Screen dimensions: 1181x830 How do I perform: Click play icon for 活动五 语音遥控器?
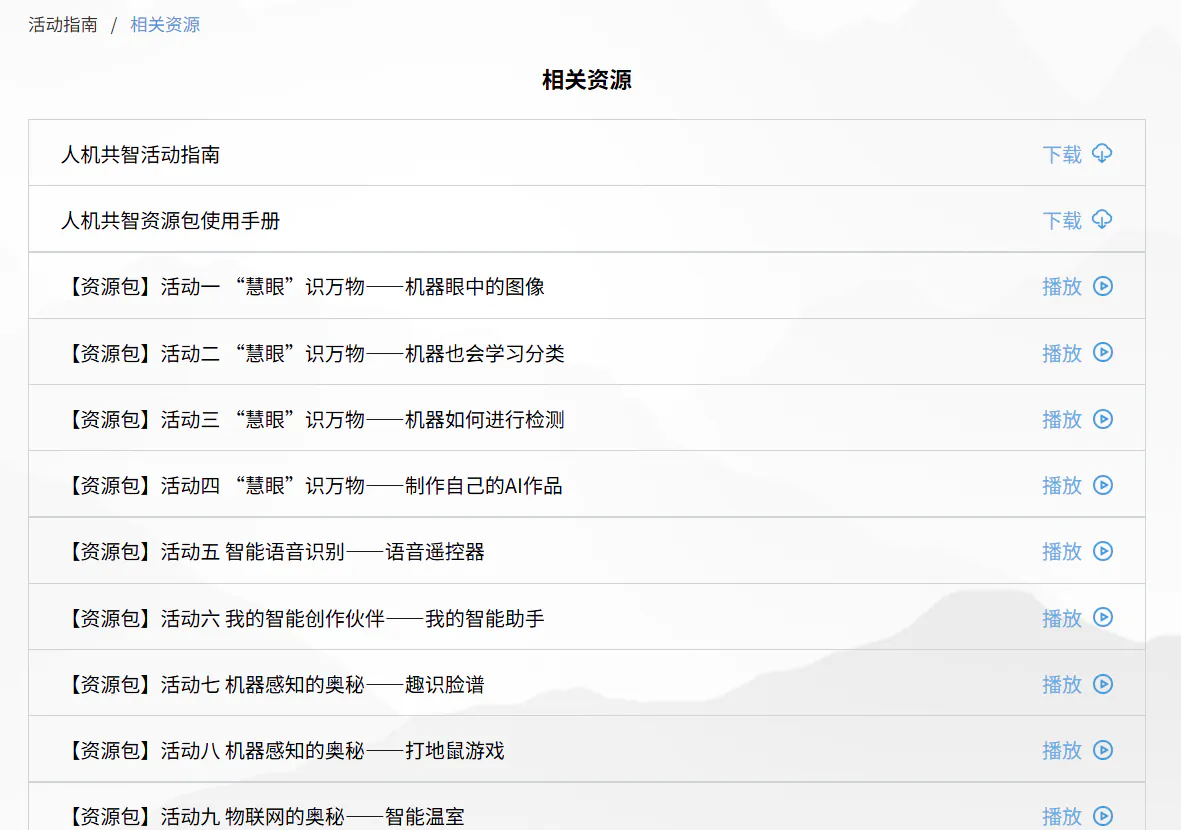1103,551
